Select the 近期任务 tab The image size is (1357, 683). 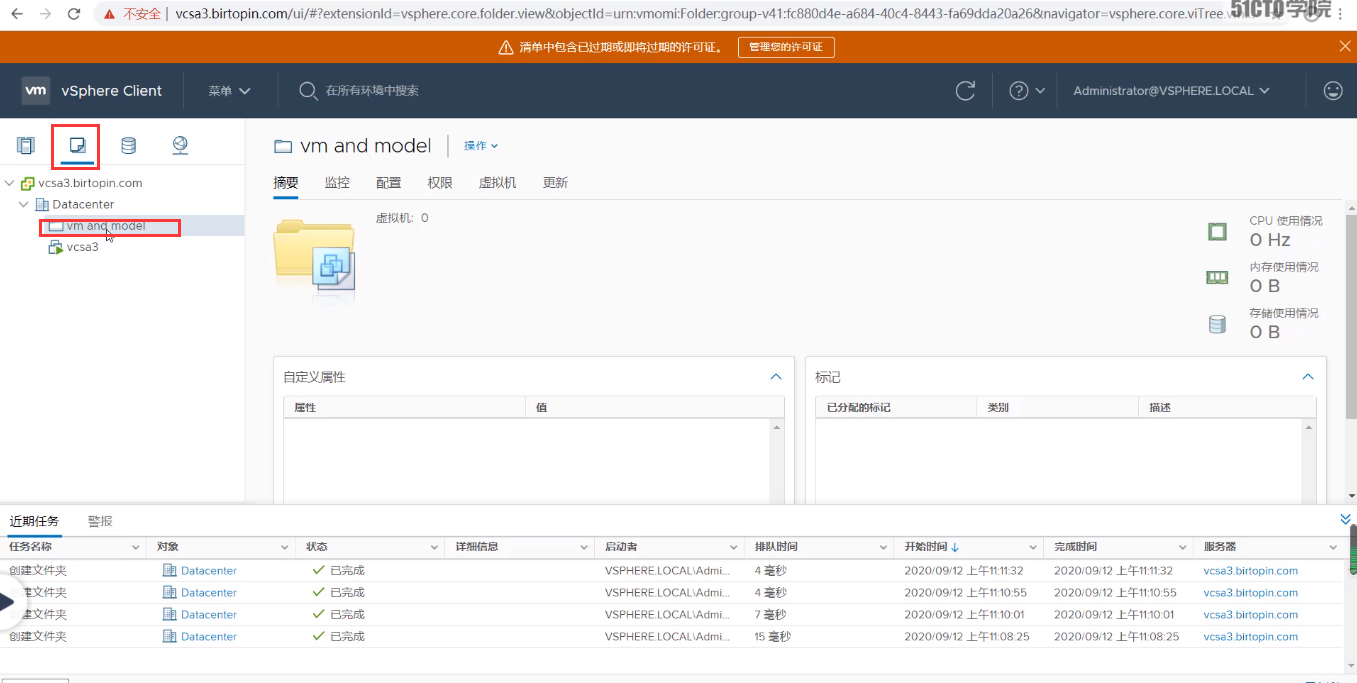[x=34, y=521]
